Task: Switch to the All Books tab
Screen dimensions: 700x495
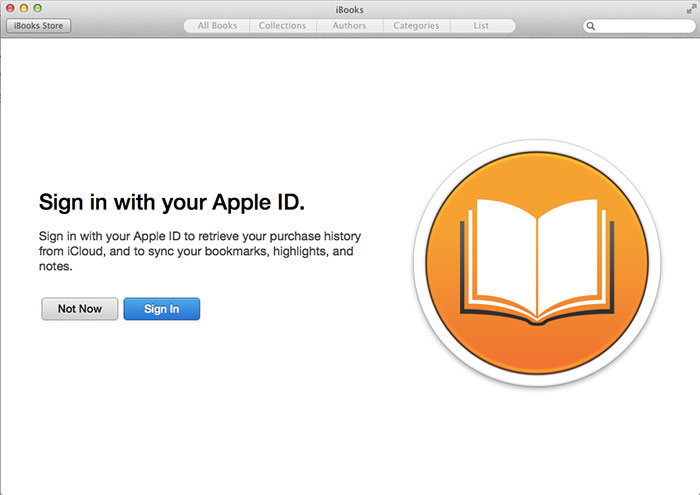Action: pos(217,26)
